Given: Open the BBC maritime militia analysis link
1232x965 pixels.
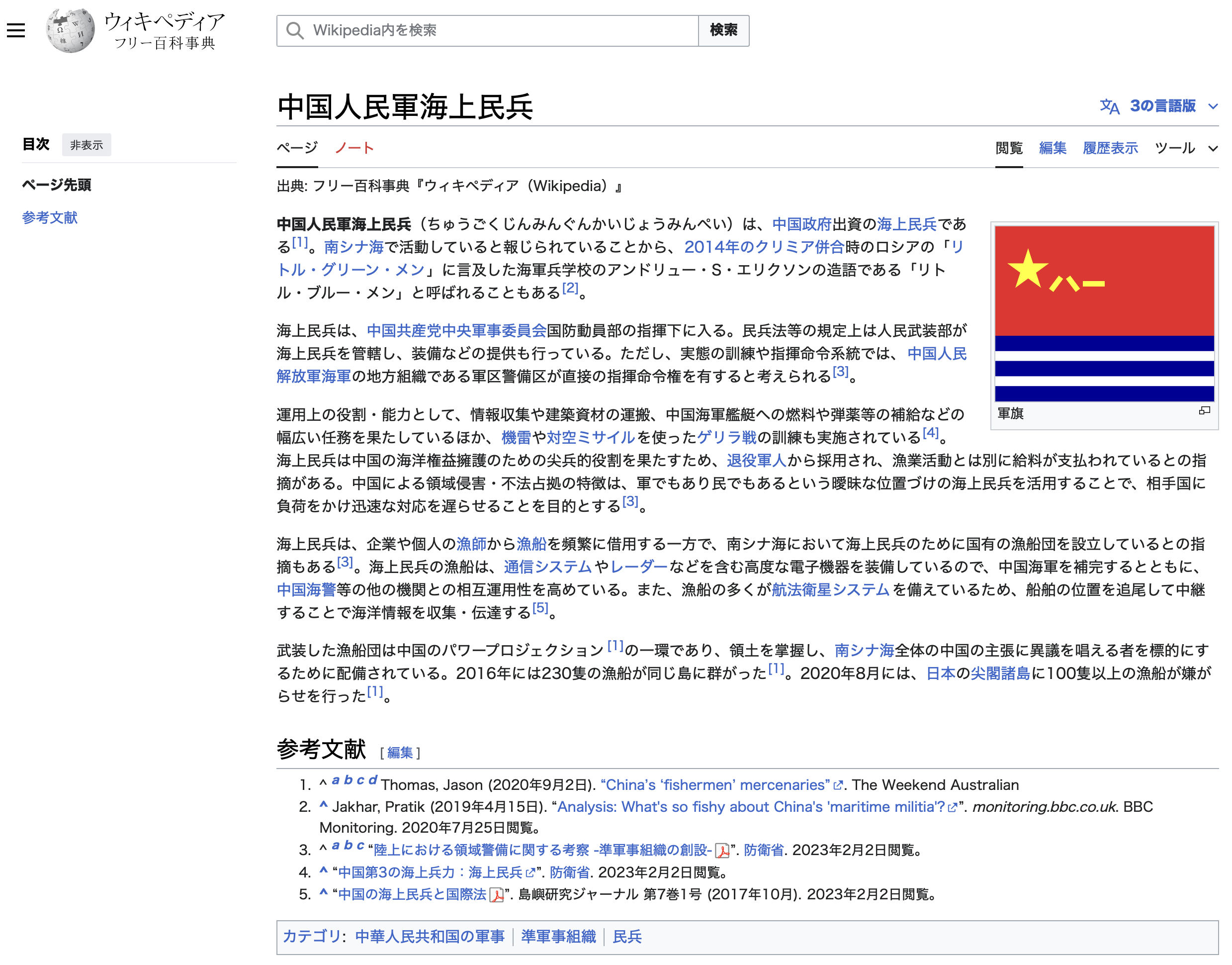Looking at the screenshot, I should [x=751, y=807].
